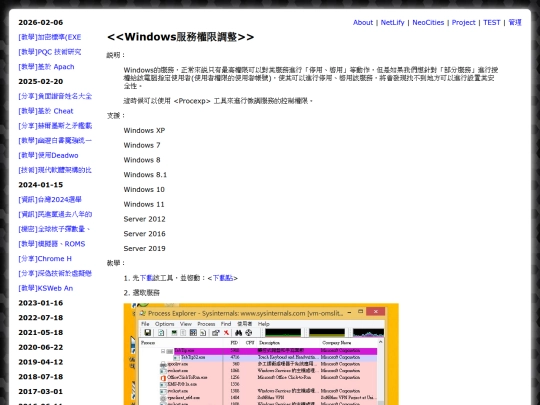Open the 管理 link
Screen dimensions: 540x405
(515, 22)
